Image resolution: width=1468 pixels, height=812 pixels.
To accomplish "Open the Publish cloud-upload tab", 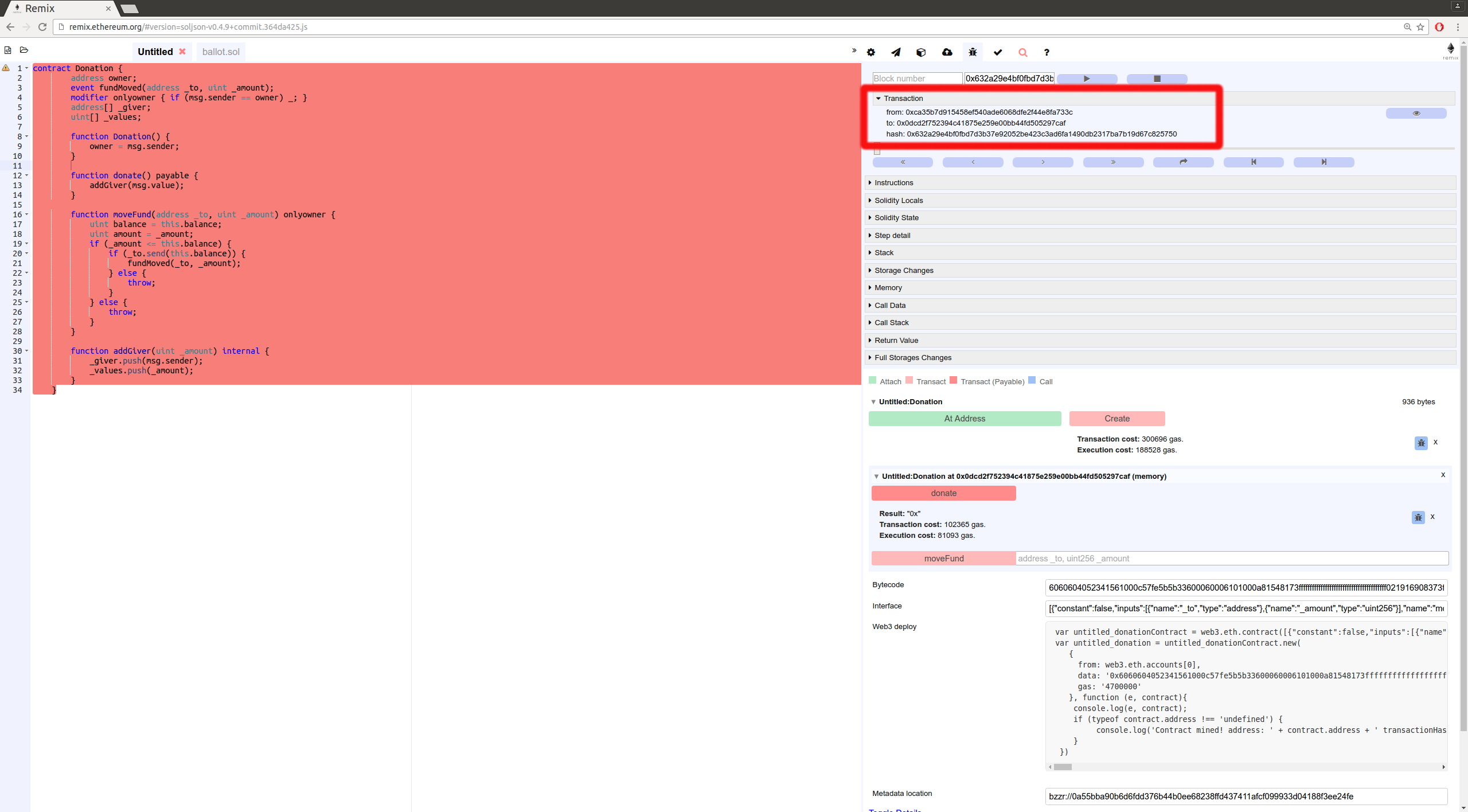I will [947, 52].
